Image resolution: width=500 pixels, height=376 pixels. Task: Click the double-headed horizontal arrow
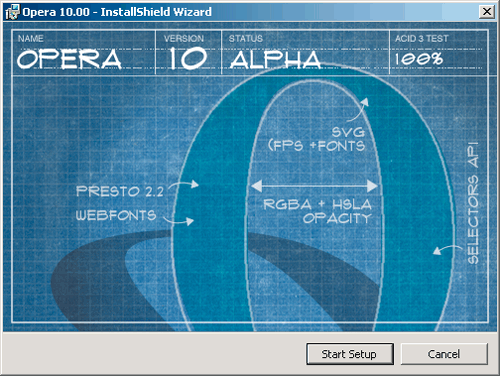[x=314, y=186]
